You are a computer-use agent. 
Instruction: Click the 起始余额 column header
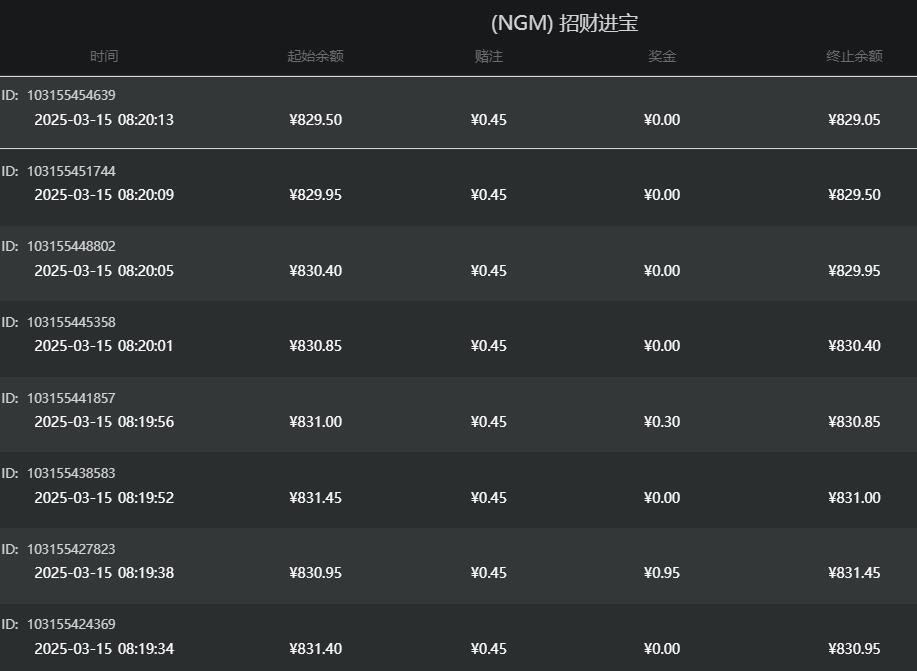tap(315, 56)
